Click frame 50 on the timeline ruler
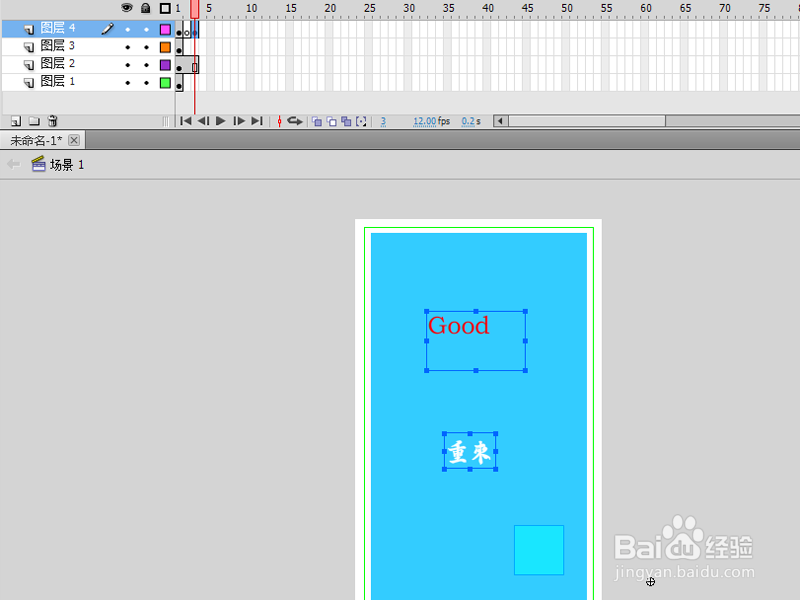The image size is (800, 600). [565, 9]
